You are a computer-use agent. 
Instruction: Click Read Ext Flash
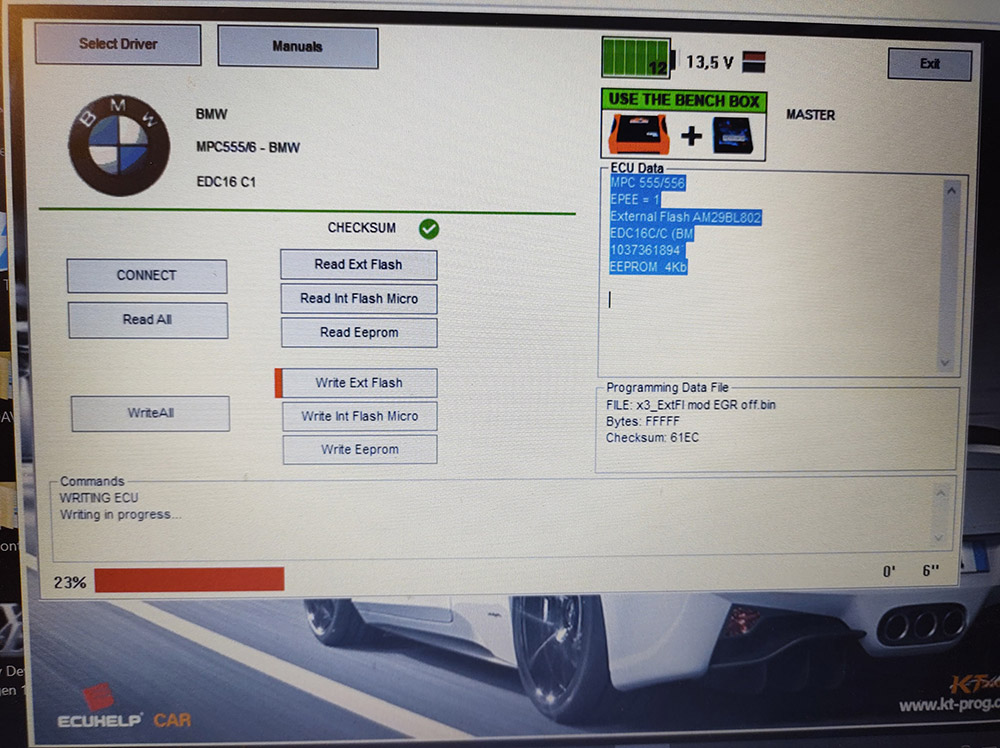358,265
